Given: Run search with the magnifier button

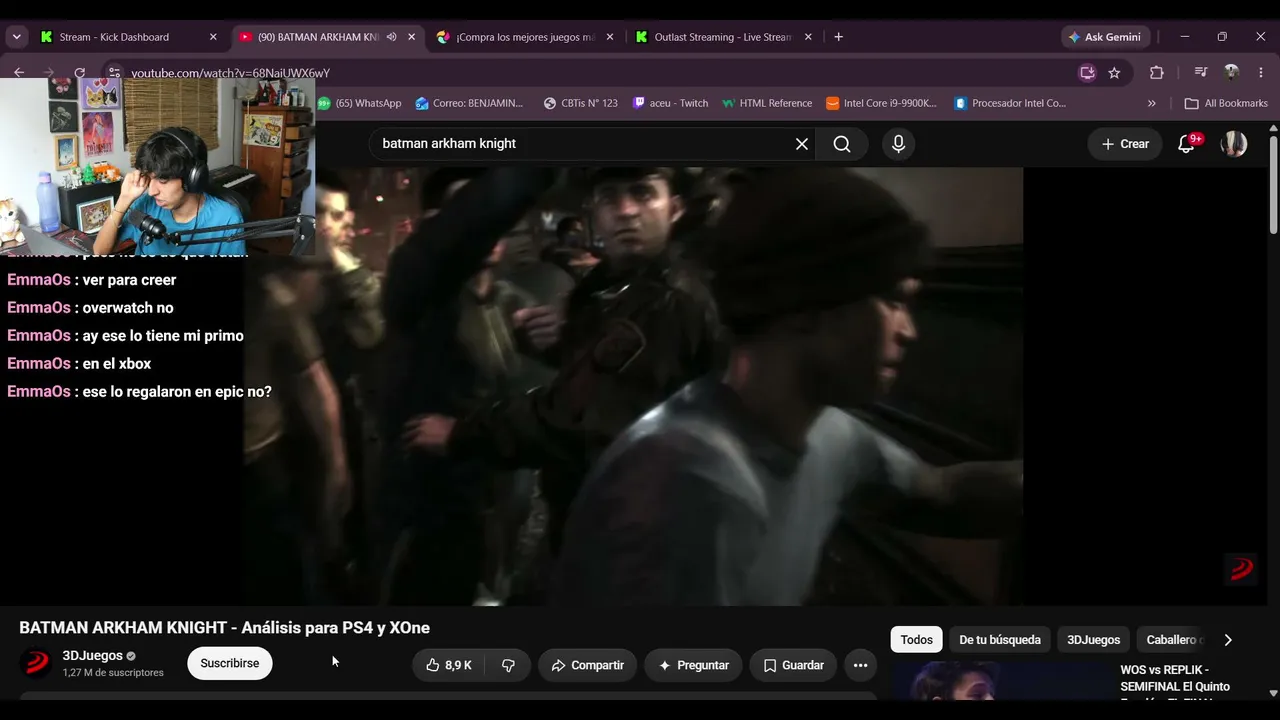Looking at the screenshot, I should [842, 144].
